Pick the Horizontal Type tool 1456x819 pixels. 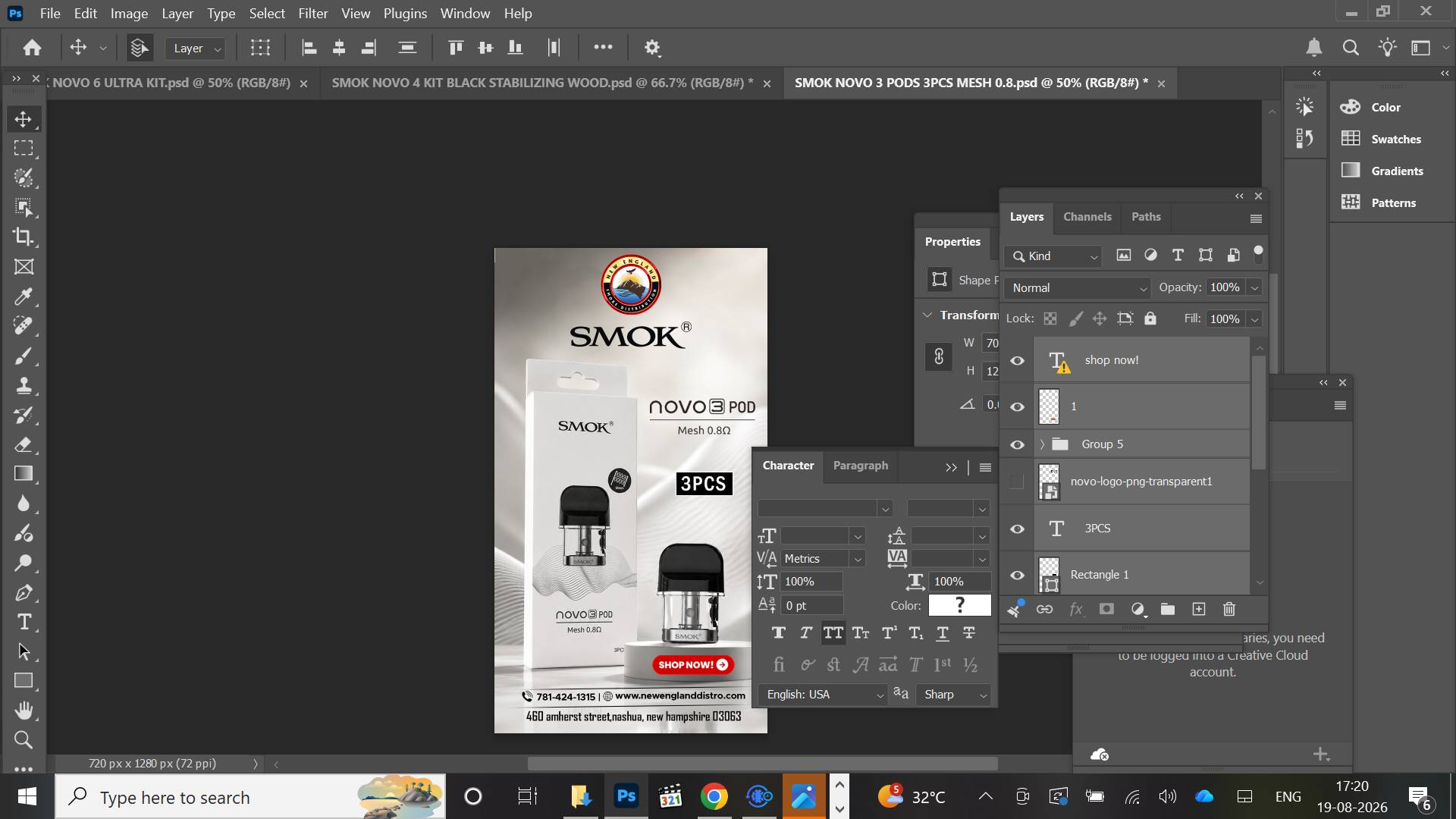coord(24,623)
